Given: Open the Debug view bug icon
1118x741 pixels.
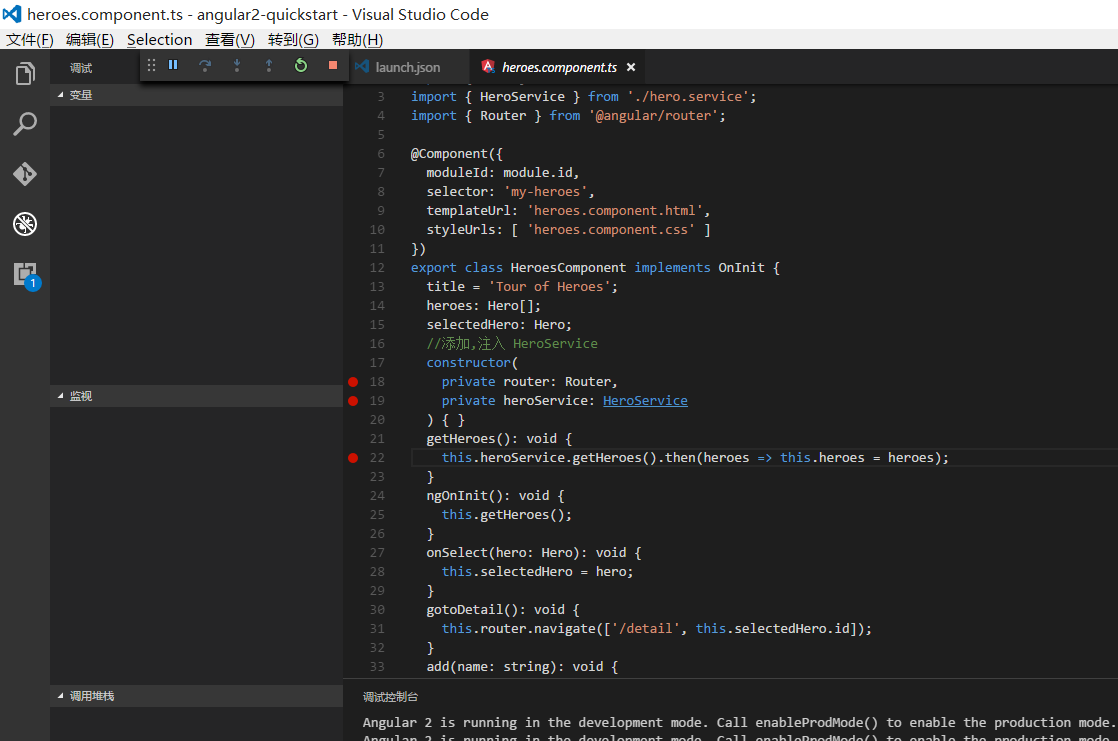Looking at the screenshot, I should pyautogui.click(x=25, y=224).
